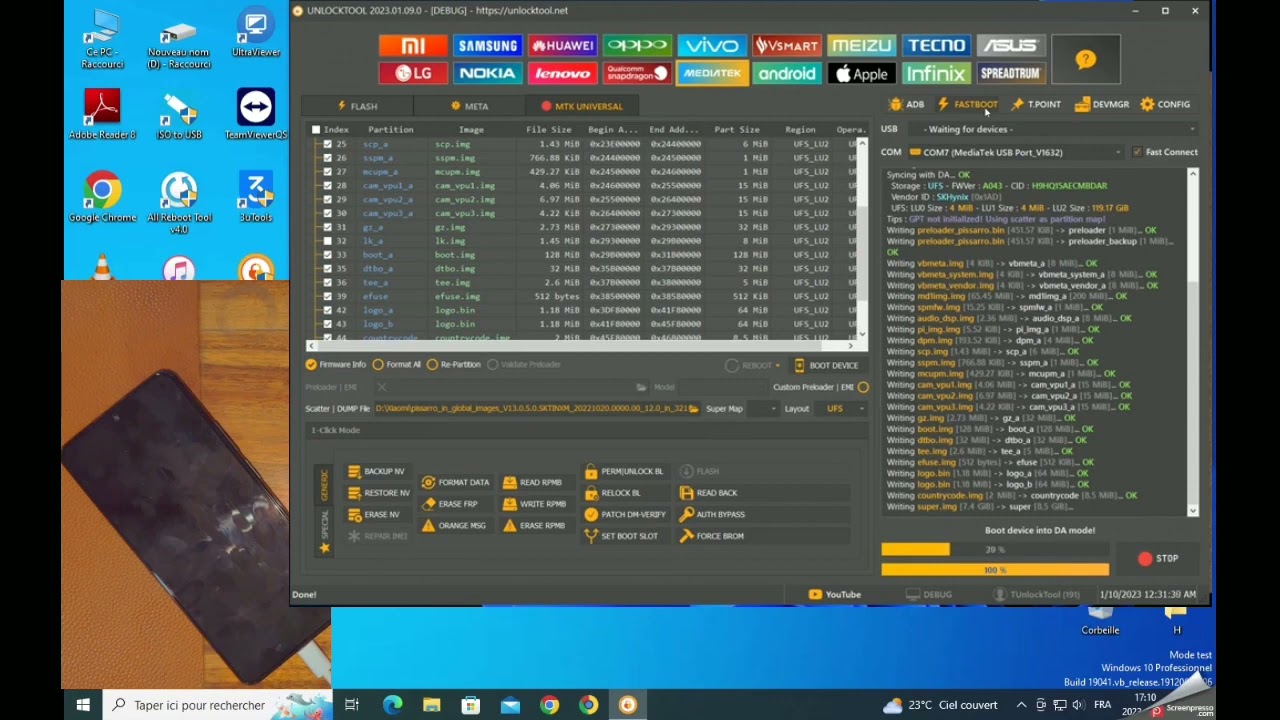Uncheck the boot_a partition row 33
Screen dimensions: 1280x720
[x=327, y=255]
